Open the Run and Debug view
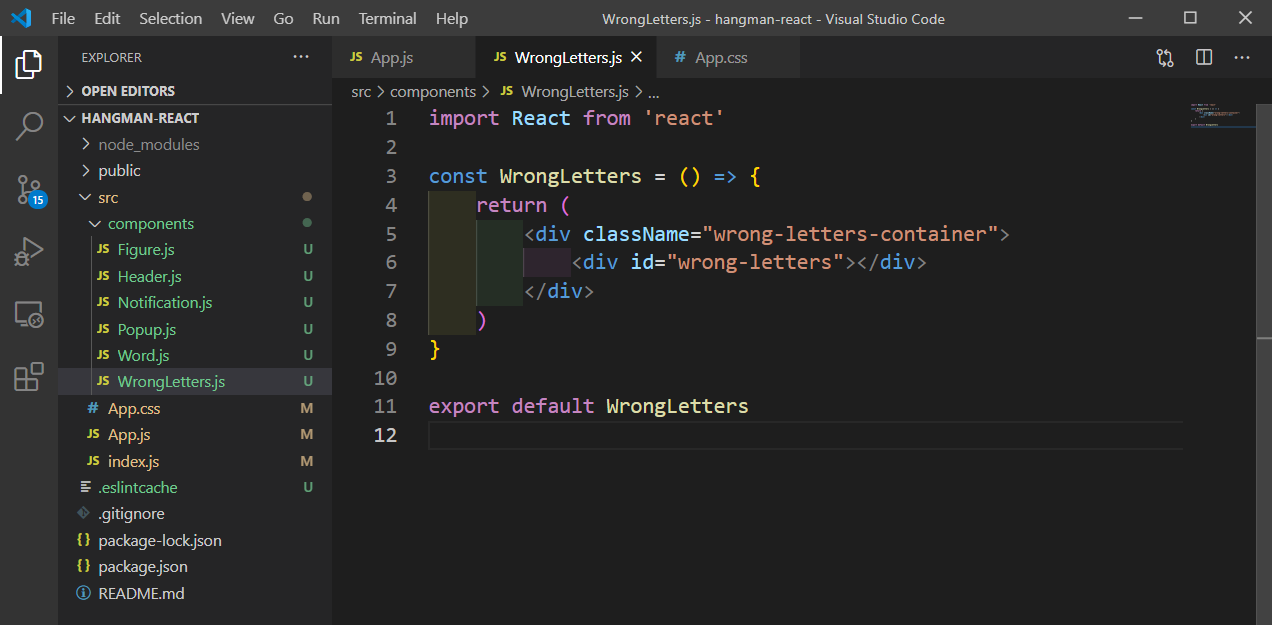 click(x=29, y=251)
